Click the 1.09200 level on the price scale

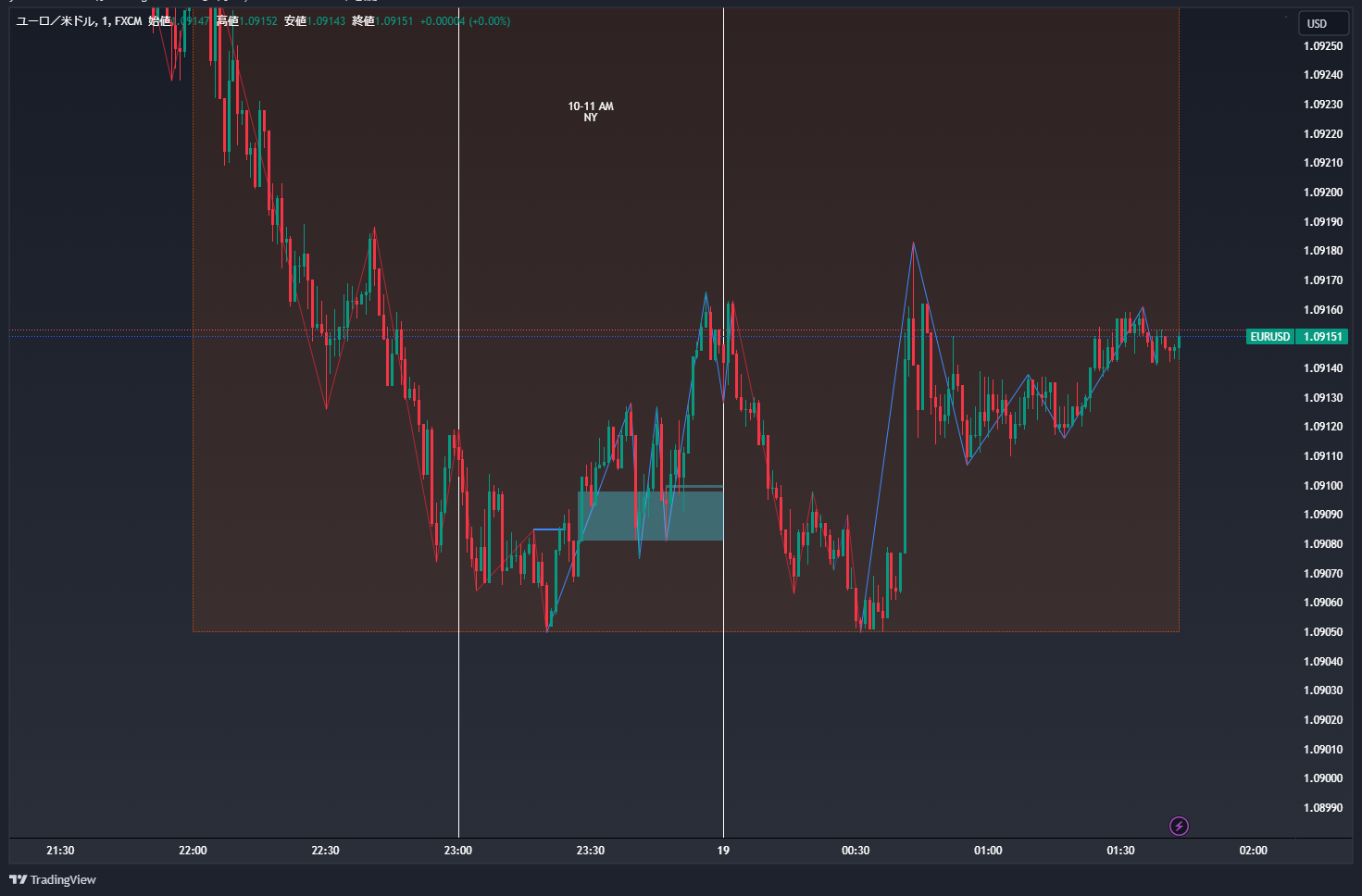1323,193
